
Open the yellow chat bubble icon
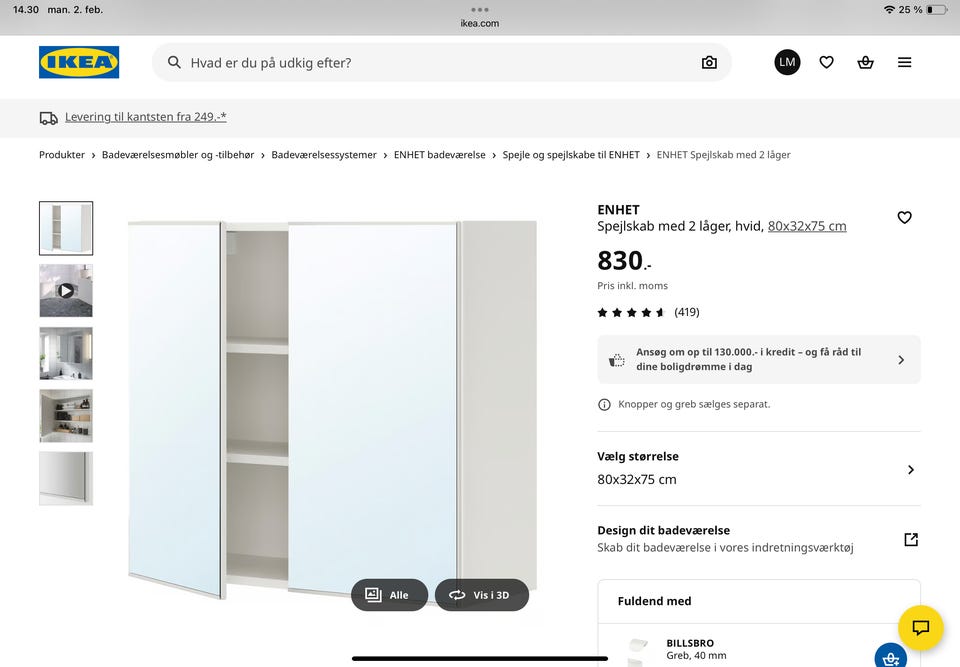[919, 628]
